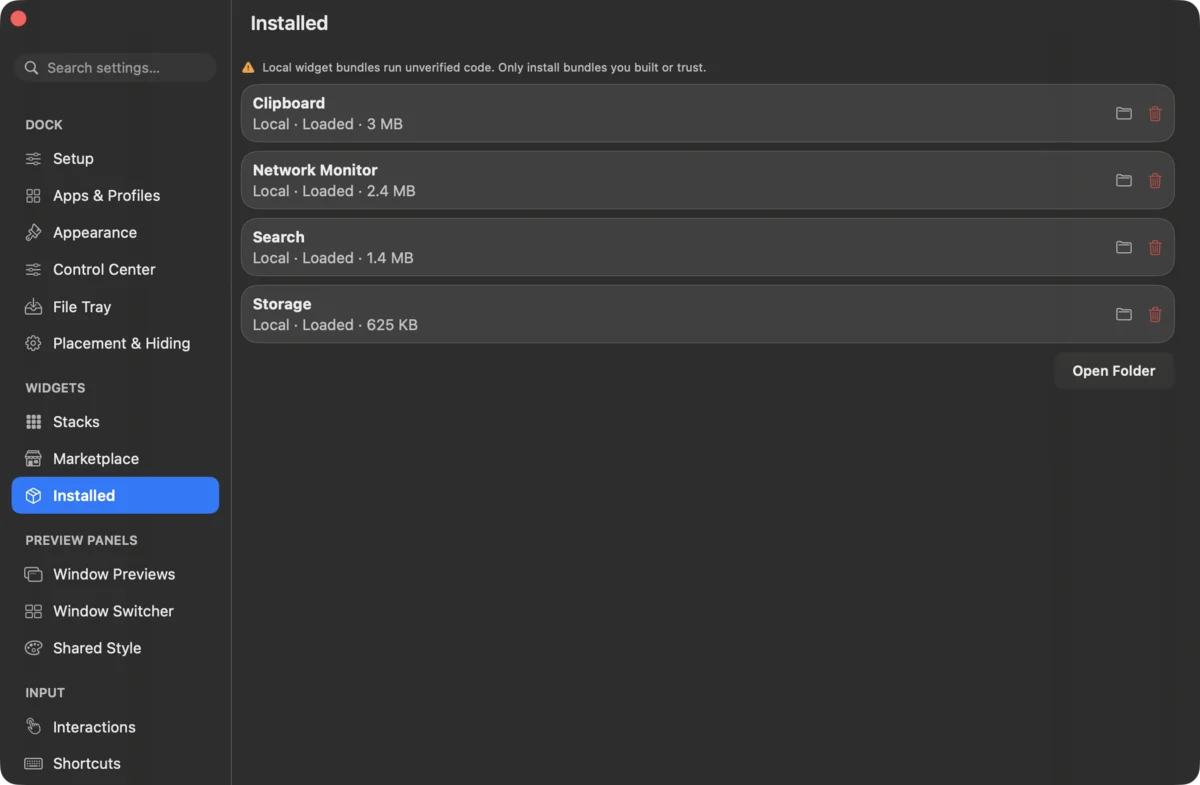The image size is (1200, 785).
Task: Show the Search bundle folder icon
Action: pos(1124,247)
